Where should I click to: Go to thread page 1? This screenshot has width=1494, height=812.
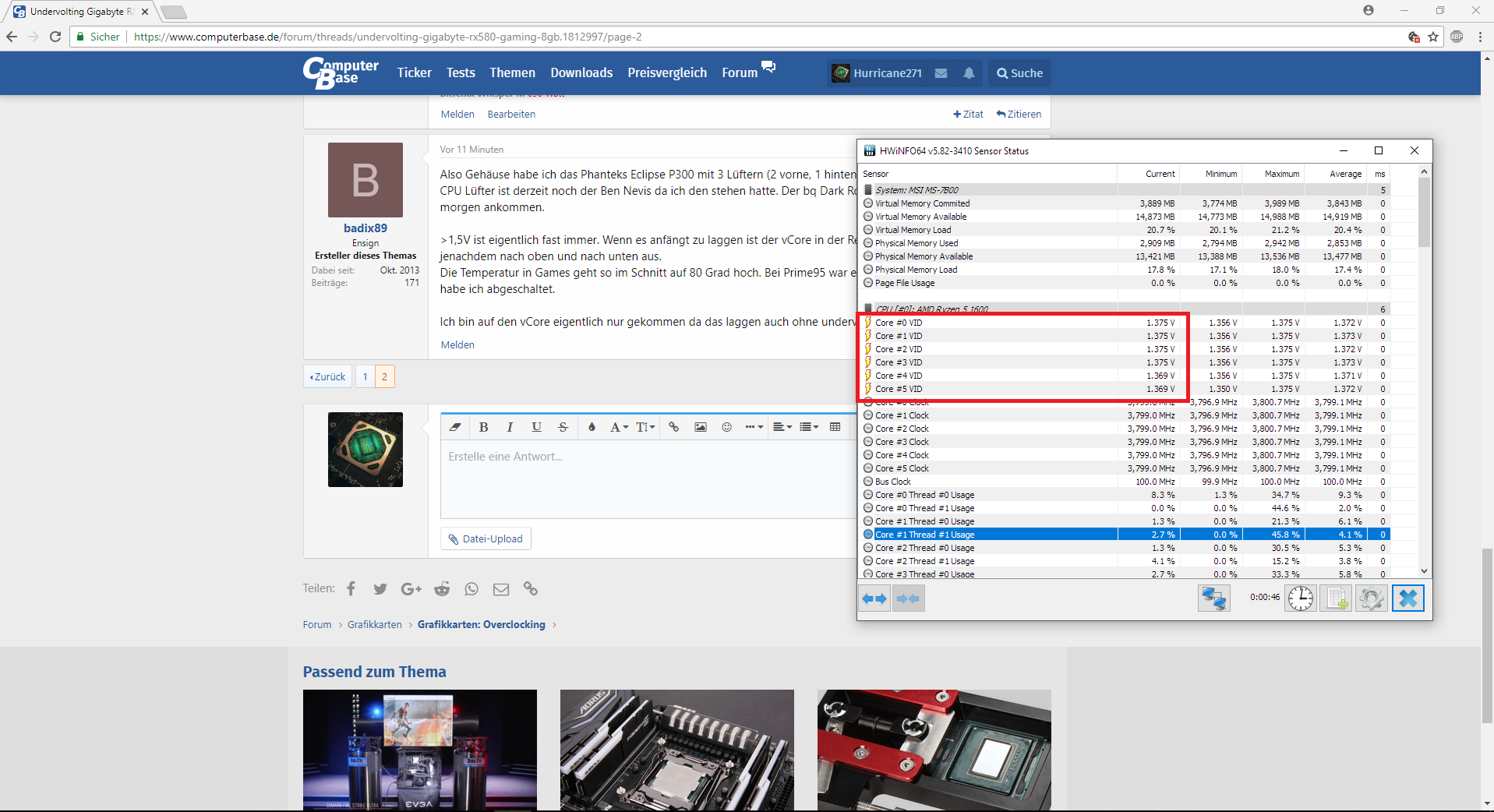pyautogui.click(x=365, y=376)
